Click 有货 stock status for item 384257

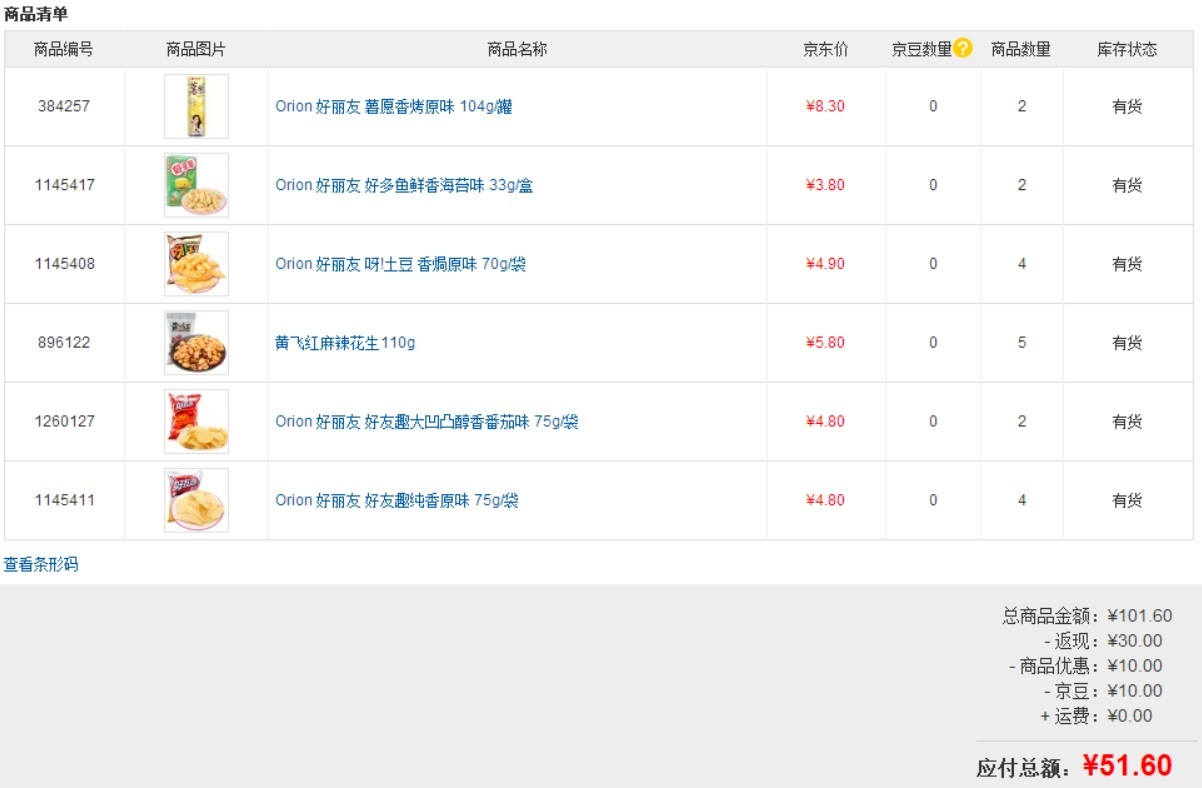tap(1127, 106)
